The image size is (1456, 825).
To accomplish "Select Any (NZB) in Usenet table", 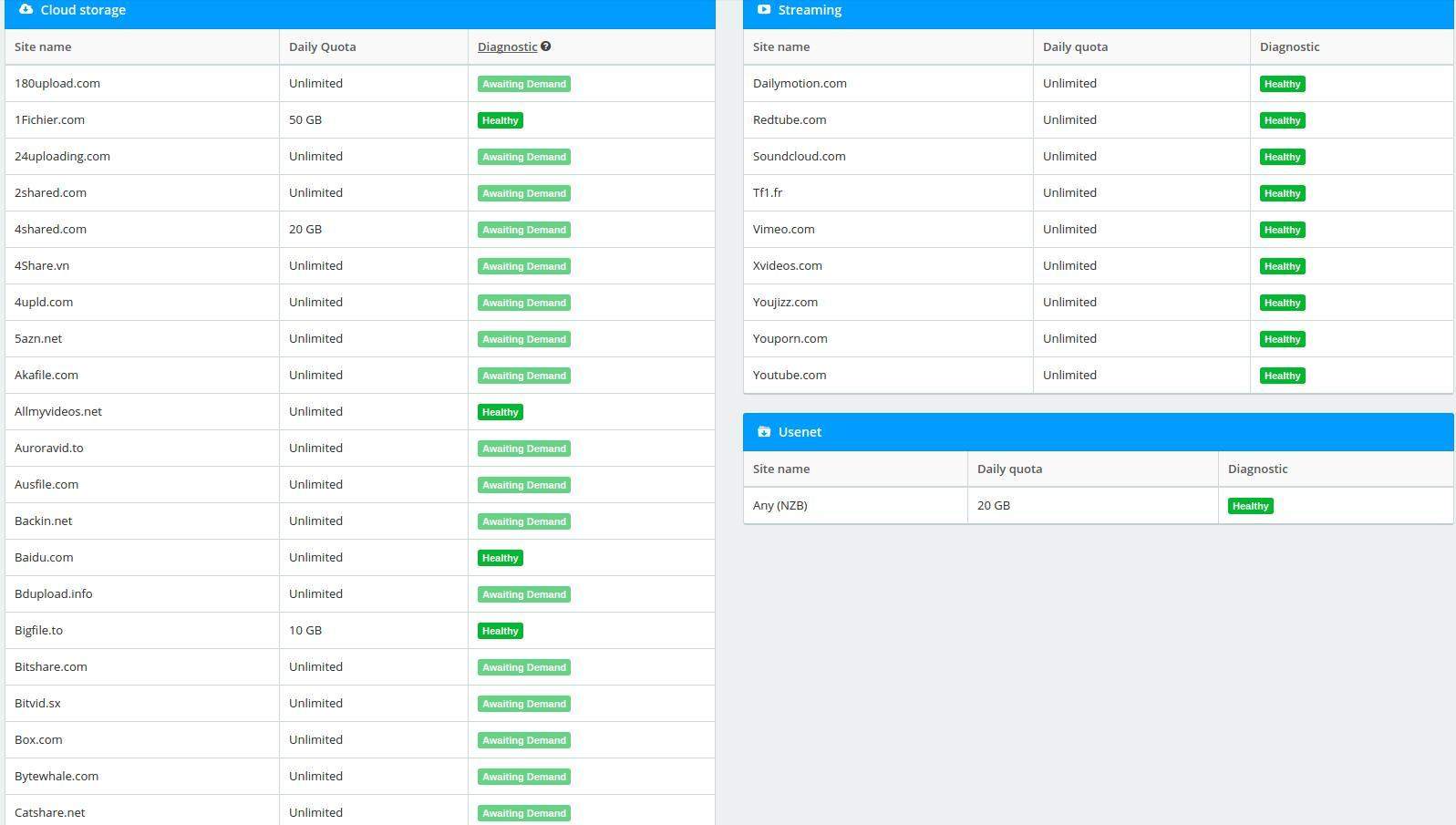I will click(780, 505).
